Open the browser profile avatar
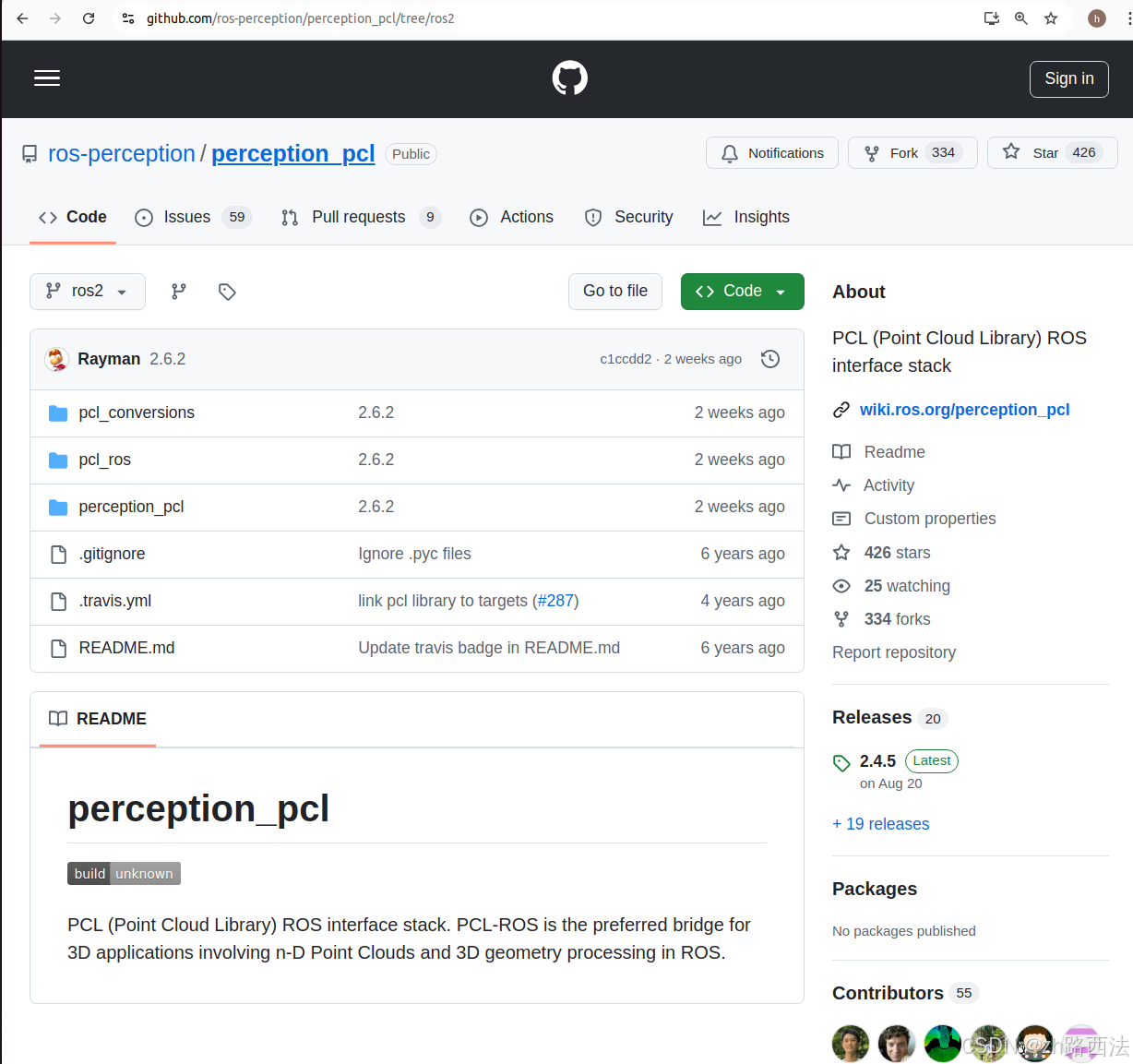This screenshot has width=1133, height=1064. click(x=1097, y=18)
